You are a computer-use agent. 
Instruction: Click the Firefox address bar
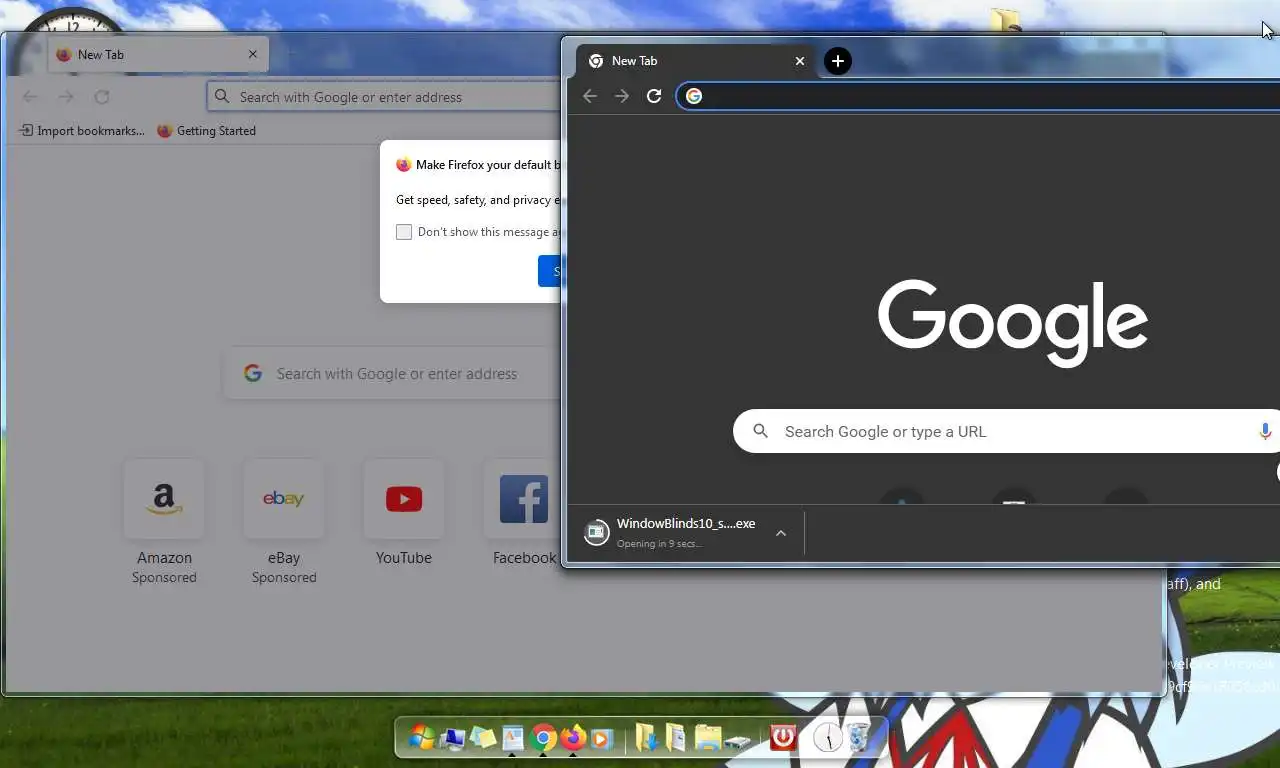[384, 97]
